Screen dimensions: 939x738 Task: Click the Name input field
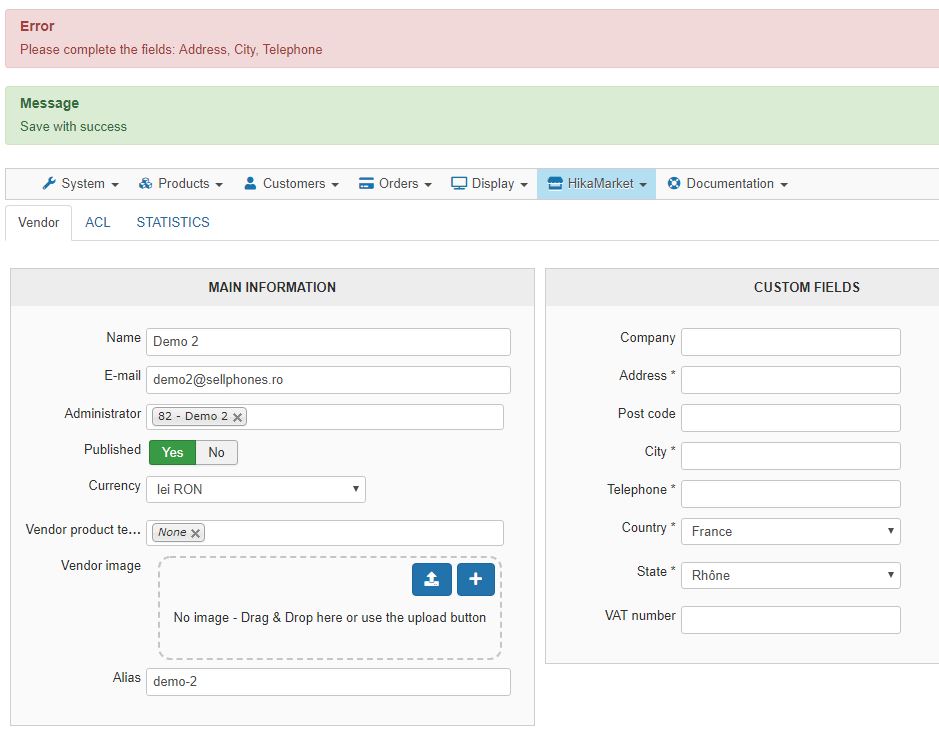pyautogui.click(x=328, y=341)
